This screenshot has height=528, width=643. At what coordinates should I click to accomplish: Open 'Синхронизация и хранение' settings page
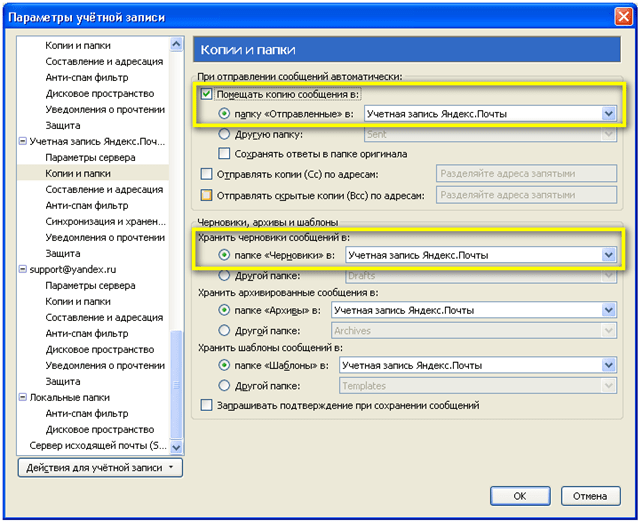[x=104, y=222]
